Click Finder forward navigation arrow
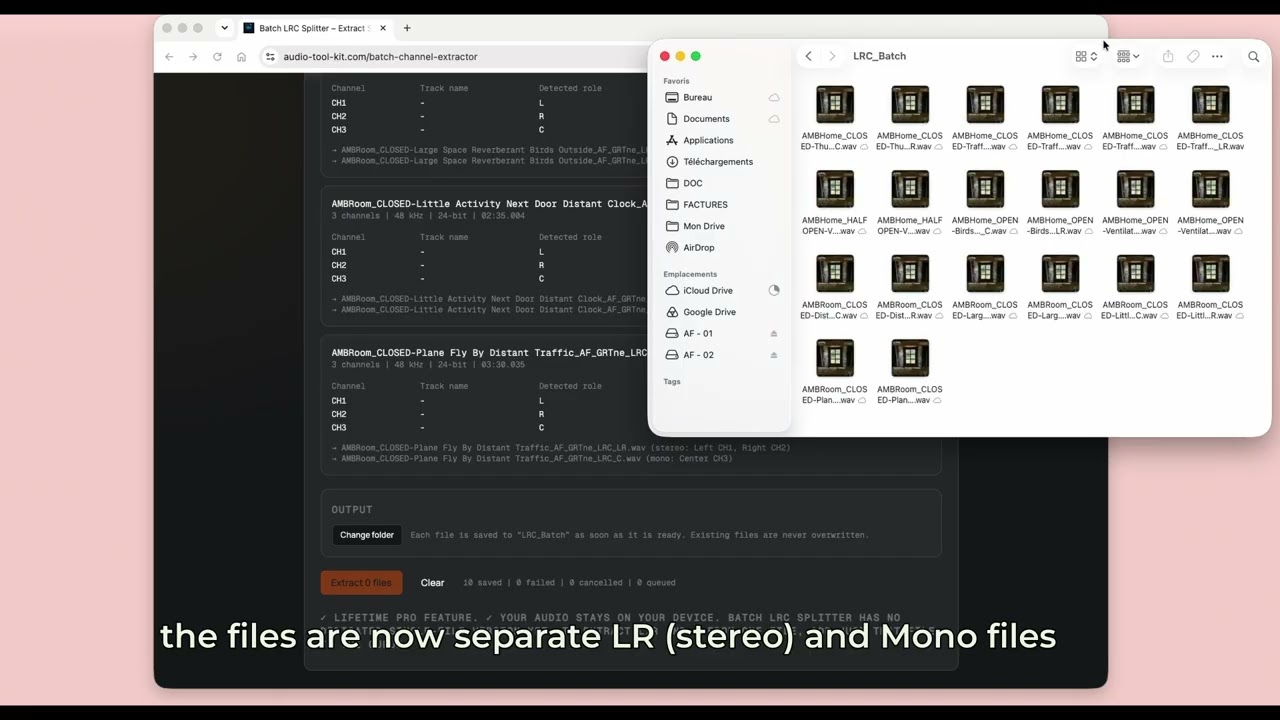The height and width of the screenshot is (720, 1280). [832, 56]
